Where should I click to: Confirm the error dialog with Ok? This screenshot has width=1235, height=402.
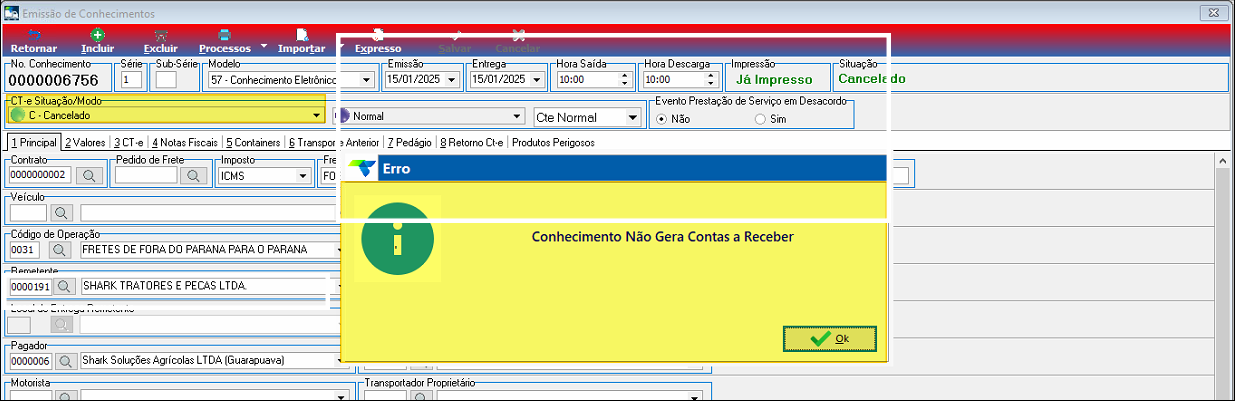tap(829, 339)
